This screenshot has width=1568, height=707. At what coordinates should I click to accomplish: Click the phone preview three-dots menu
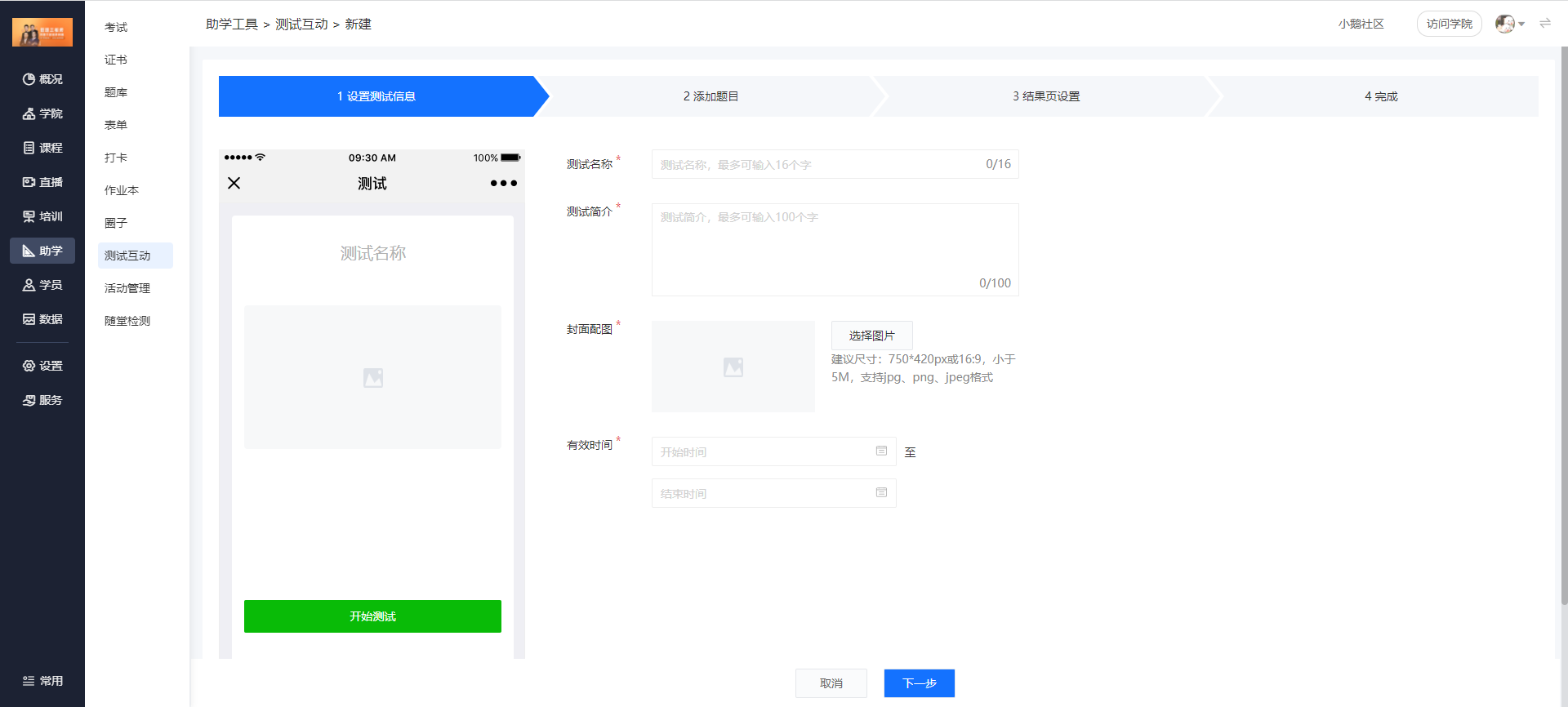pos(504,183)
